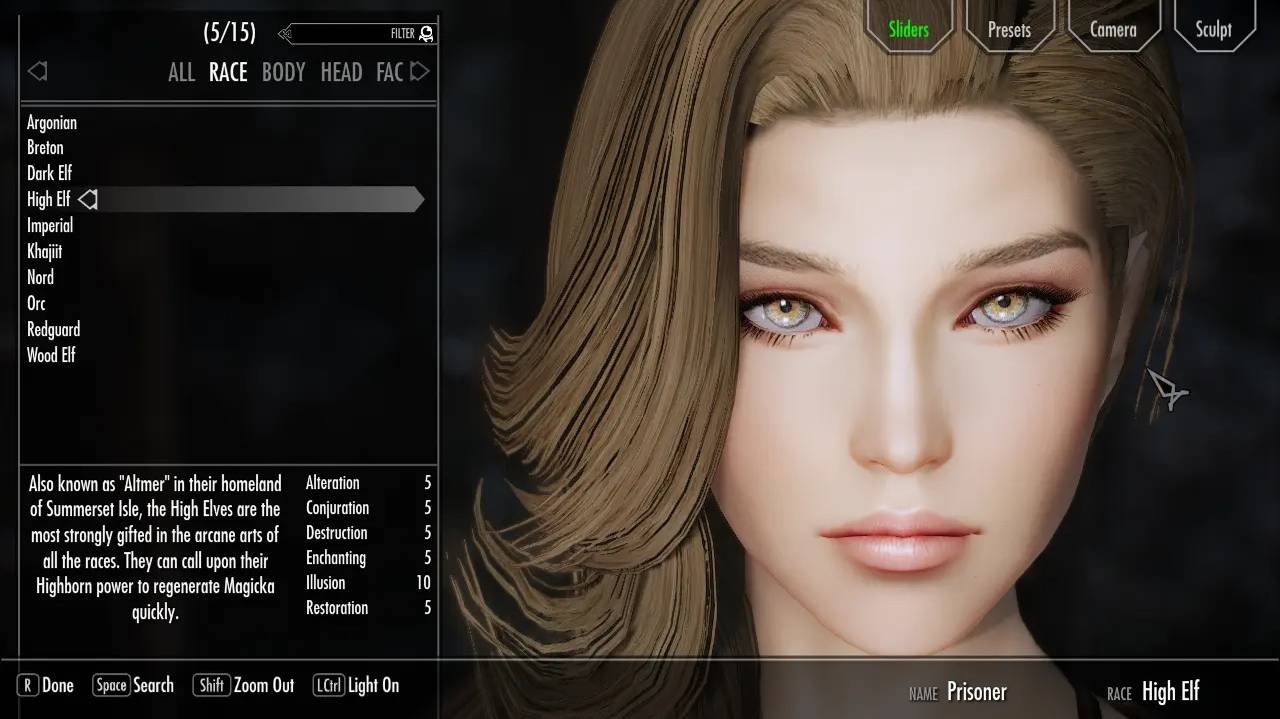Image resolution: width=1280 pixels, height=719 pixels.
Task: Select the Dark Elf race
Action: (x=49, y=173)
